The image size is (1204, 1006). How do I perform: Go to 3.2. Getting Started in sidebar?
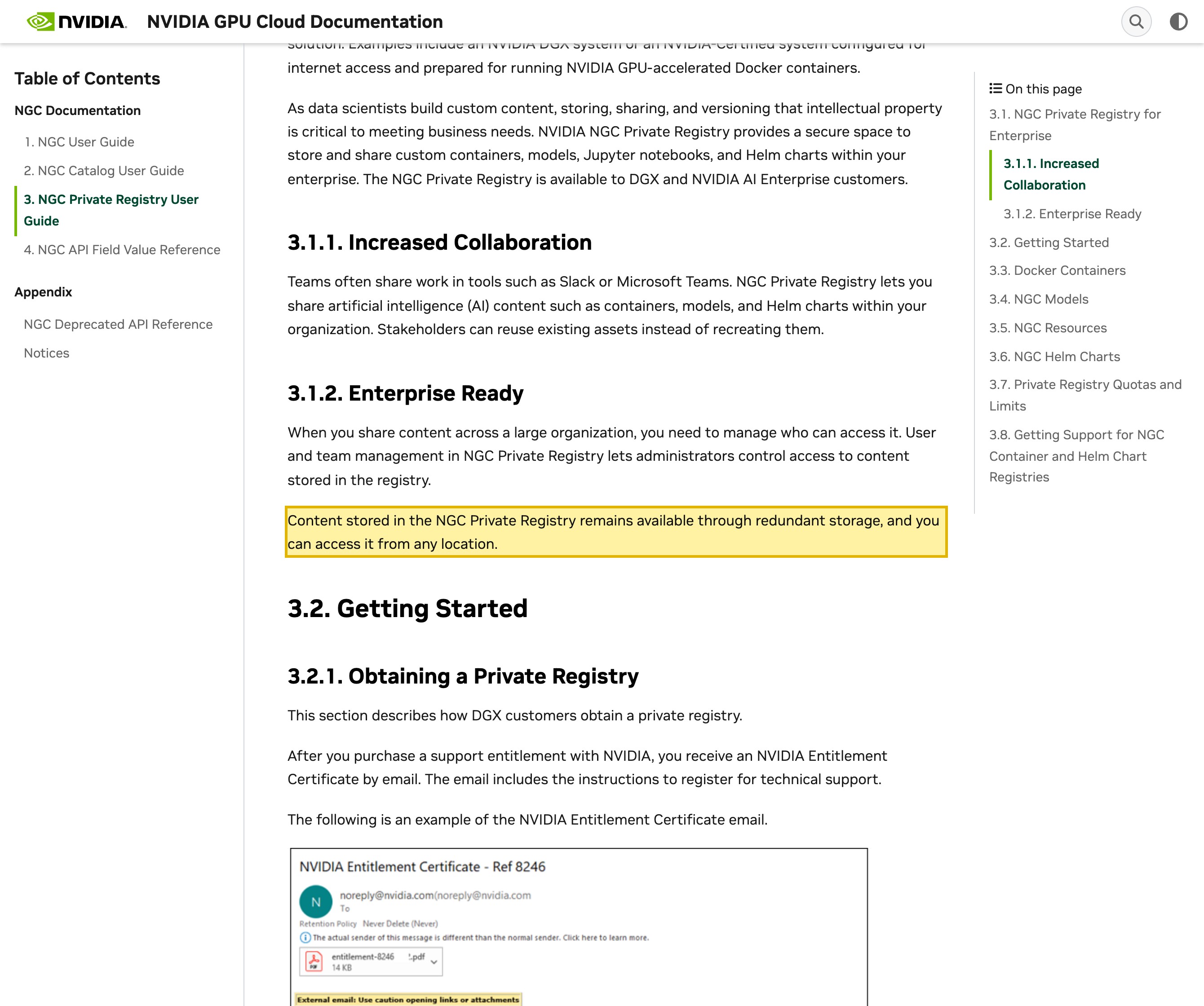tap(1049, 242)
